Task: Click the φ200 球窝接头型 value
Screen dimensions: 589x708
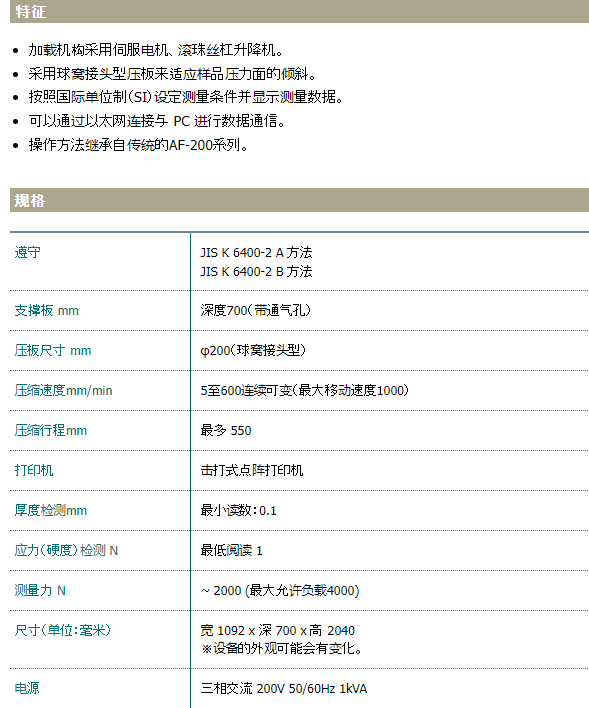Action: click(x=253, y=350)
